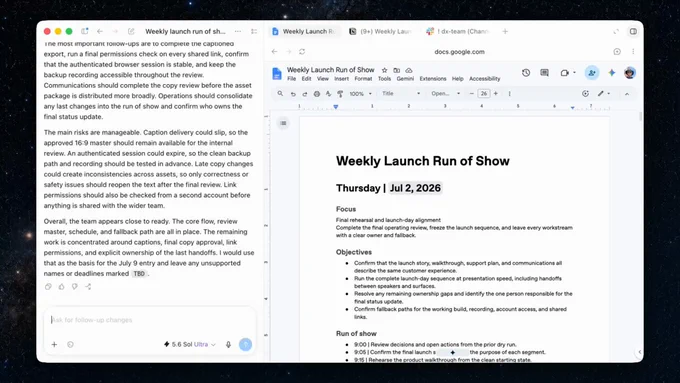680x383 pixels.
Task: Expand the 5.6 Sol Ultra model selector
Action: (x=190, y=344)
